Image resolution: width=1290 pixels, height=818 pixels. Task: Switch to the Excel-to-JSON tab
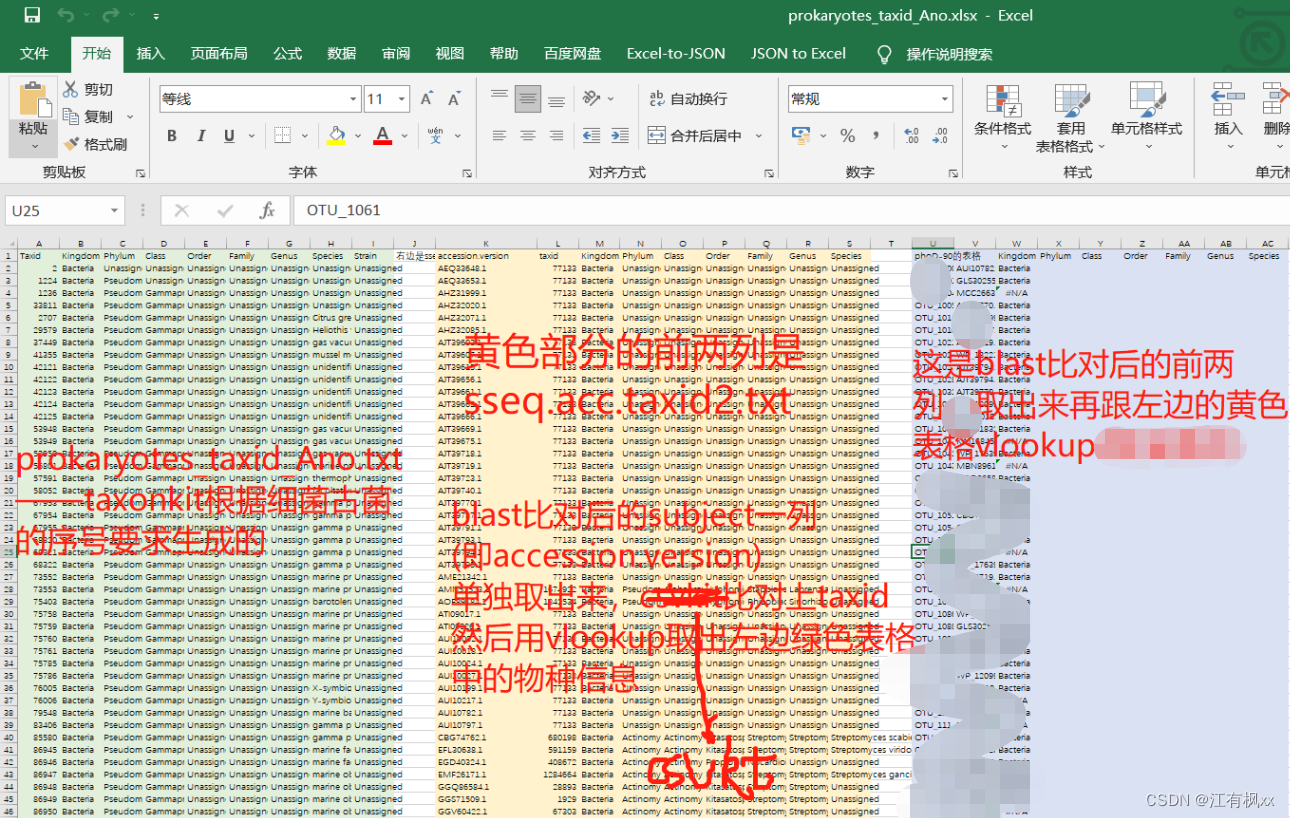676,53
